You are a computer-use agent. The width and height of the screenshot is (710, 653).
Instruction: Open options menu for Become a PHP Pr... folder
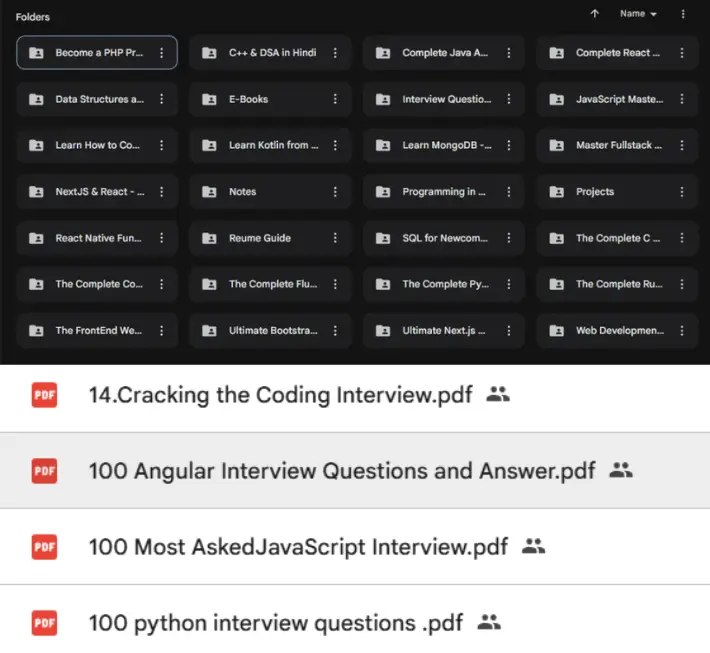click(x=162, y=53)
